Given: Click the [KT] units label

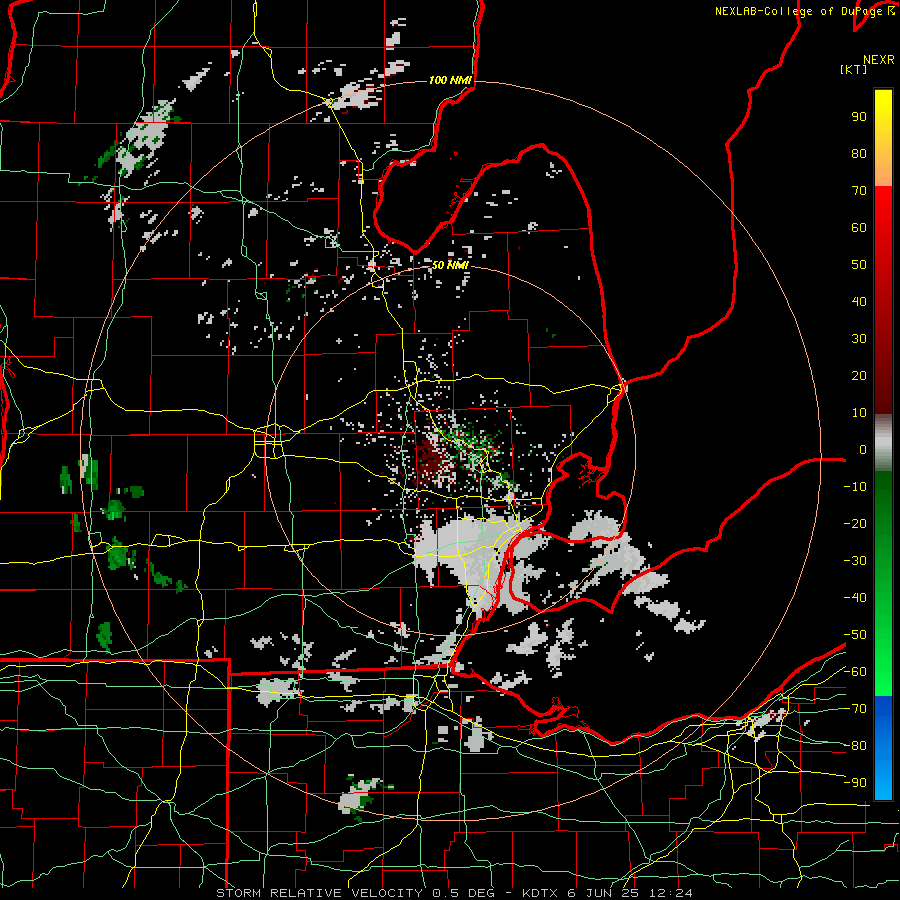Looking at the screenshot, I should (853, 69).
